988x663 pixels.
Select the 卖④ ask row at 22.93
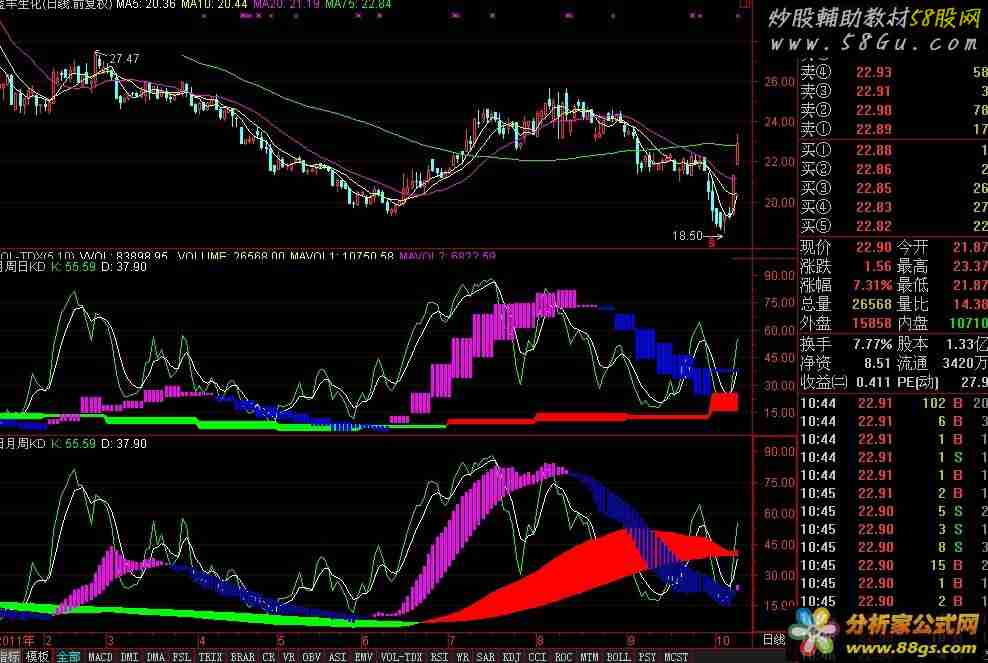click(x=893, y=72)
